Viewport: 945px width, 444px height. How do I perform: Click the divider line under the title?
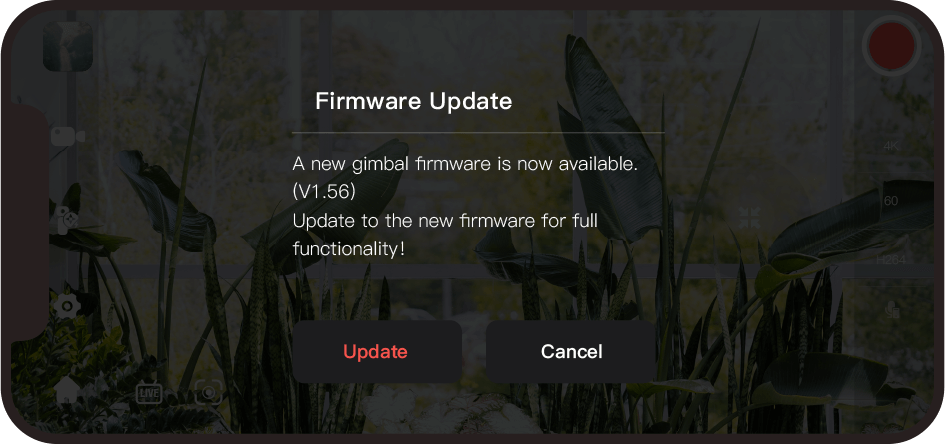point(479,132)
